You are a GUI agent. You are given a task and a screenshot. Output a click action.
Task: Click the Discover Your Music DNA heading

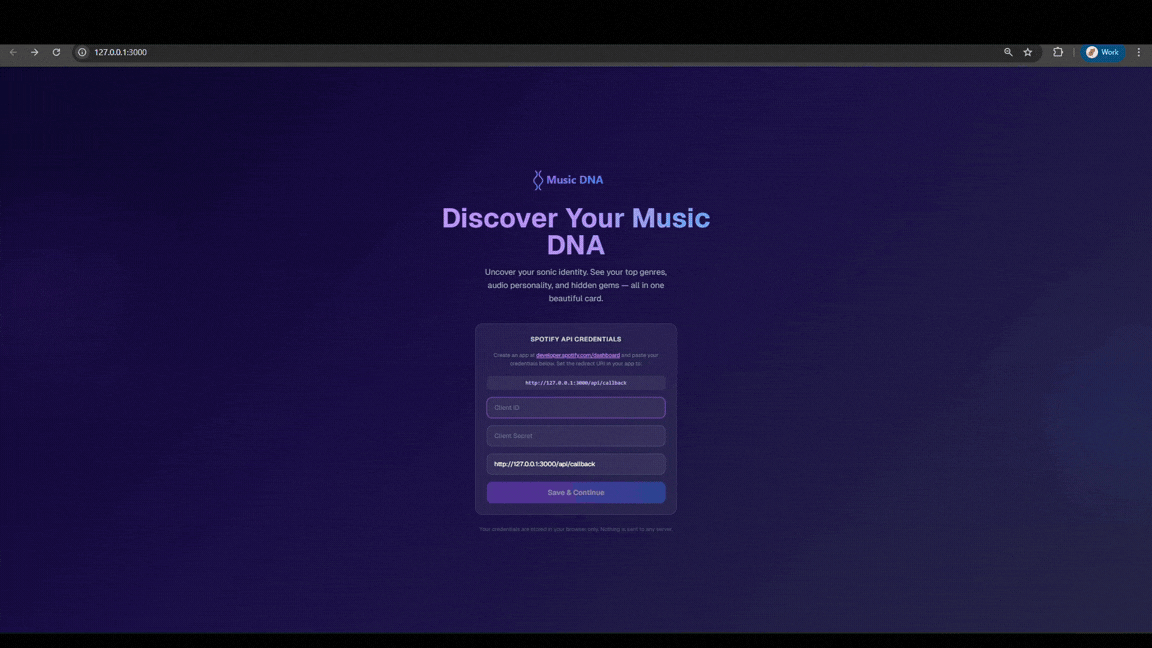point(575,230)
